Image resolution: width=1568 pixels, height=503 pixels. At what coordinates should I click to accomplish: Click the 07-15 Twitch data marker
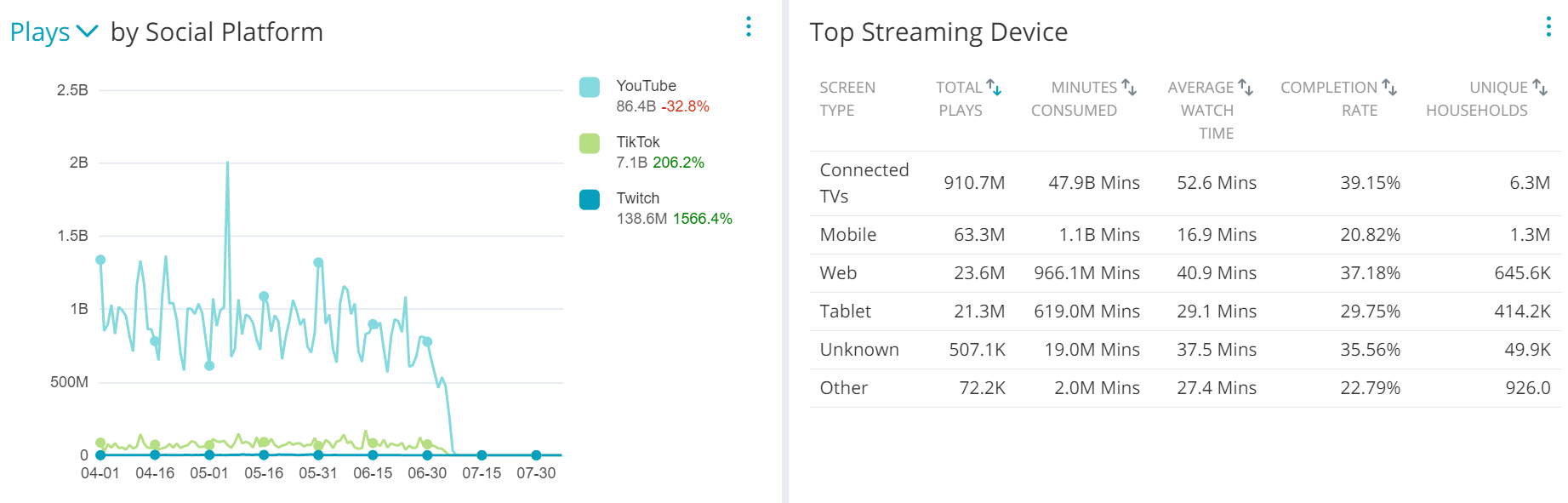[482, 455]
